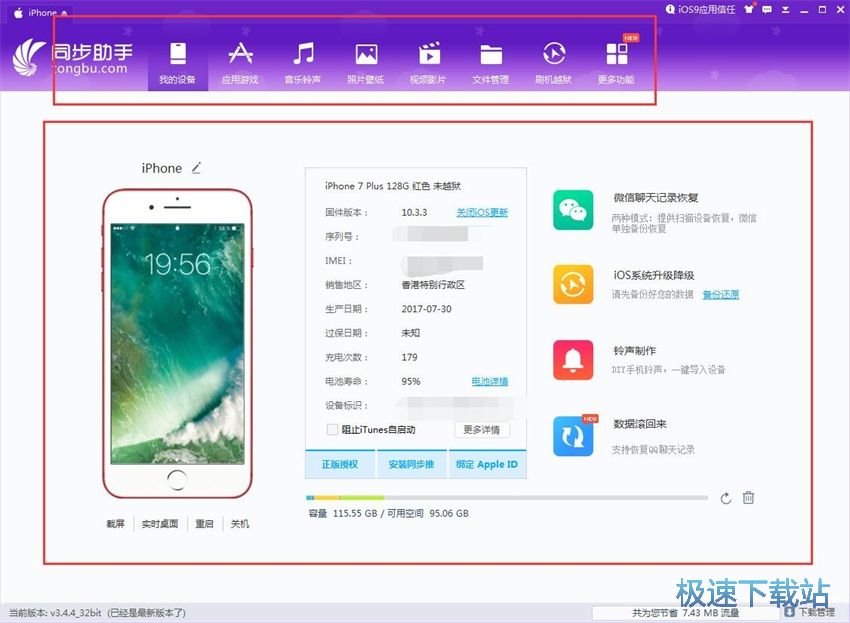Click the blurred serial number field

[432, 234]
